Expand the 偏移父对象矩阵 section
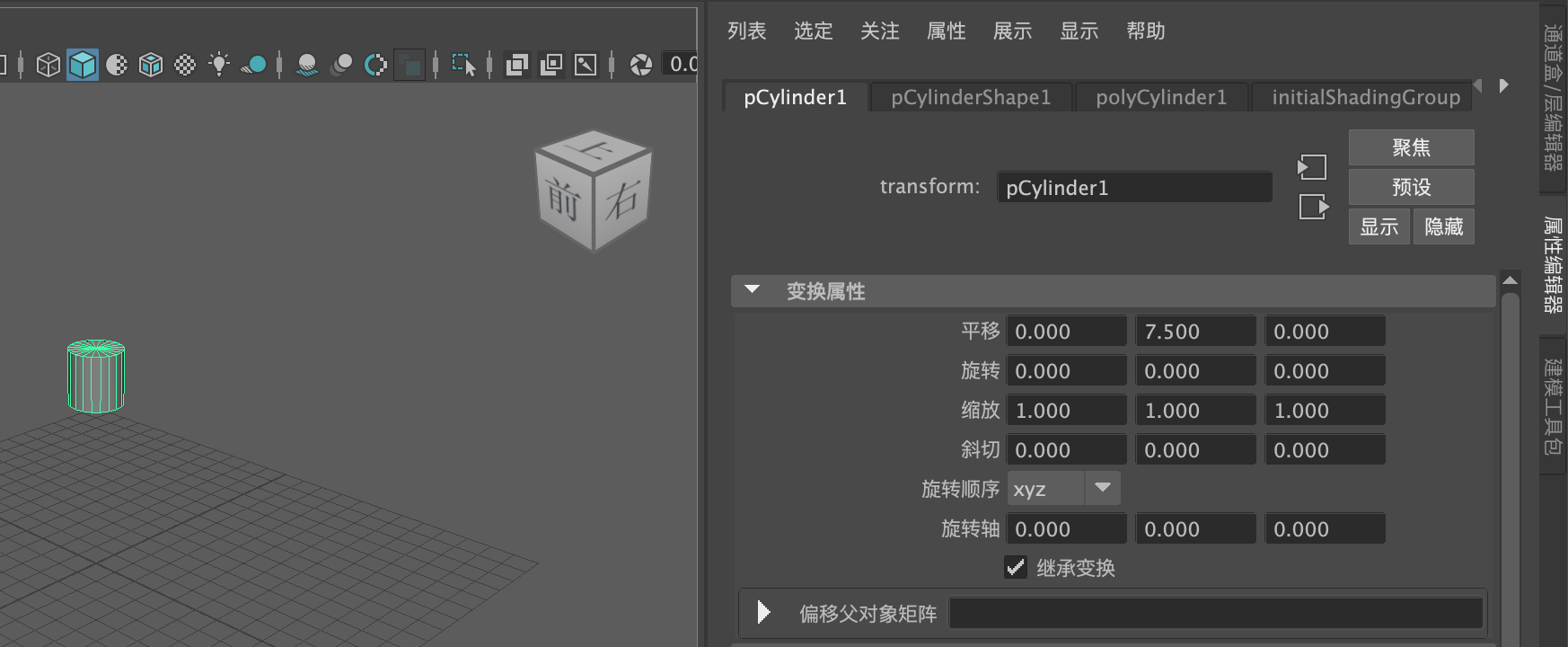This screenshot has width=1568, height=647. tap(763, 613)
